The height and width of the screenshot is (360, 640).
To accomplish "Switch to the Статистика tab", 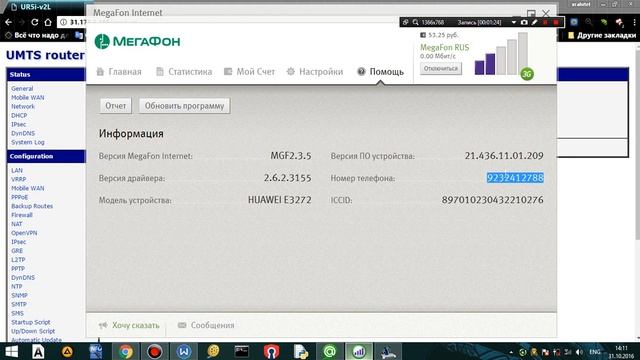I will coord(184,72).
